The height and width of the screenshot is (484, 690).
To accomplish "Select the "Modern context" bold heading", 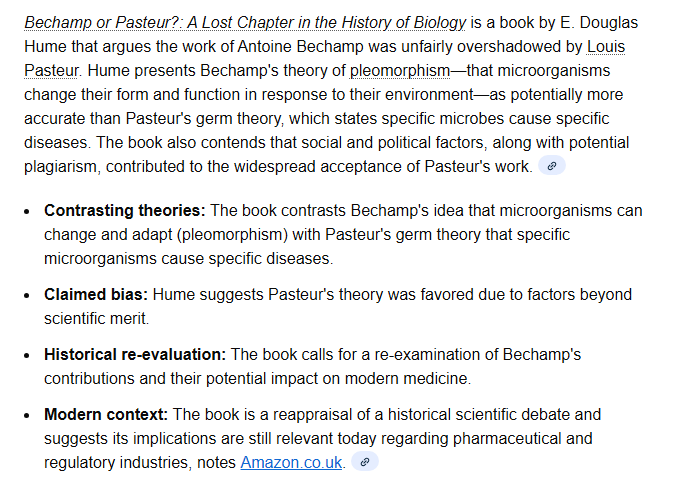I will point(107,414).
